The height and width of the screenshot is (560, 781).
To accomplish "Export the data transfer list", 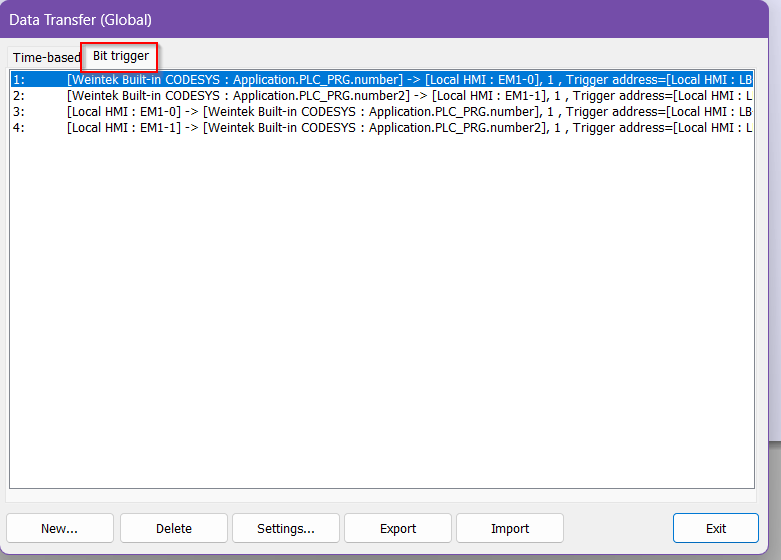I will 398,528.
